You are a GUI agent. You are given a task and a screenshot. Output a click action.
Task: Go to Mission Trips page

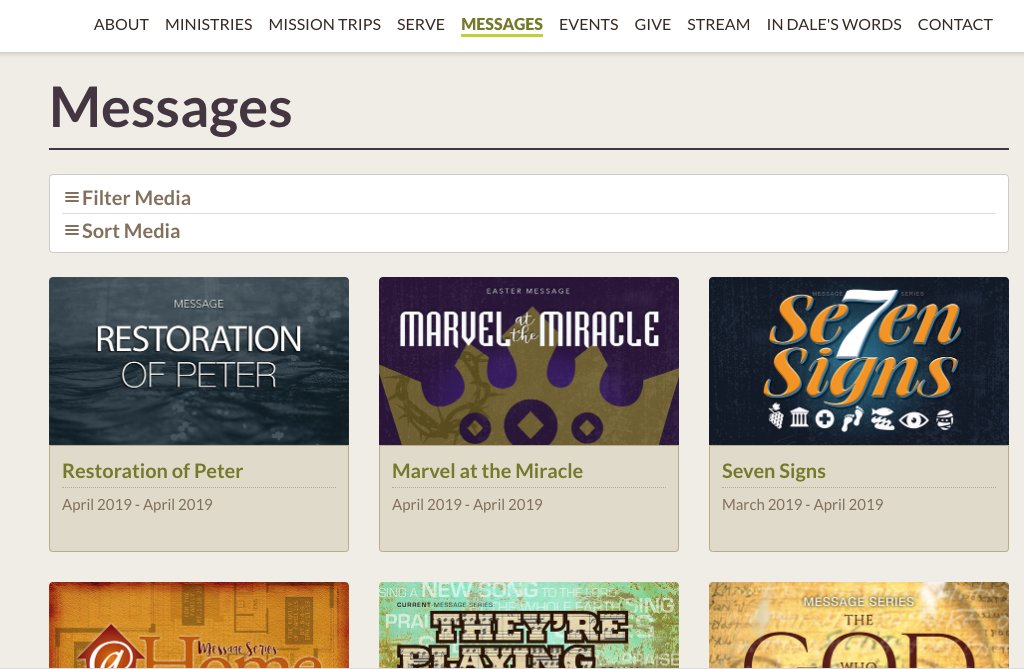point(325,24)
